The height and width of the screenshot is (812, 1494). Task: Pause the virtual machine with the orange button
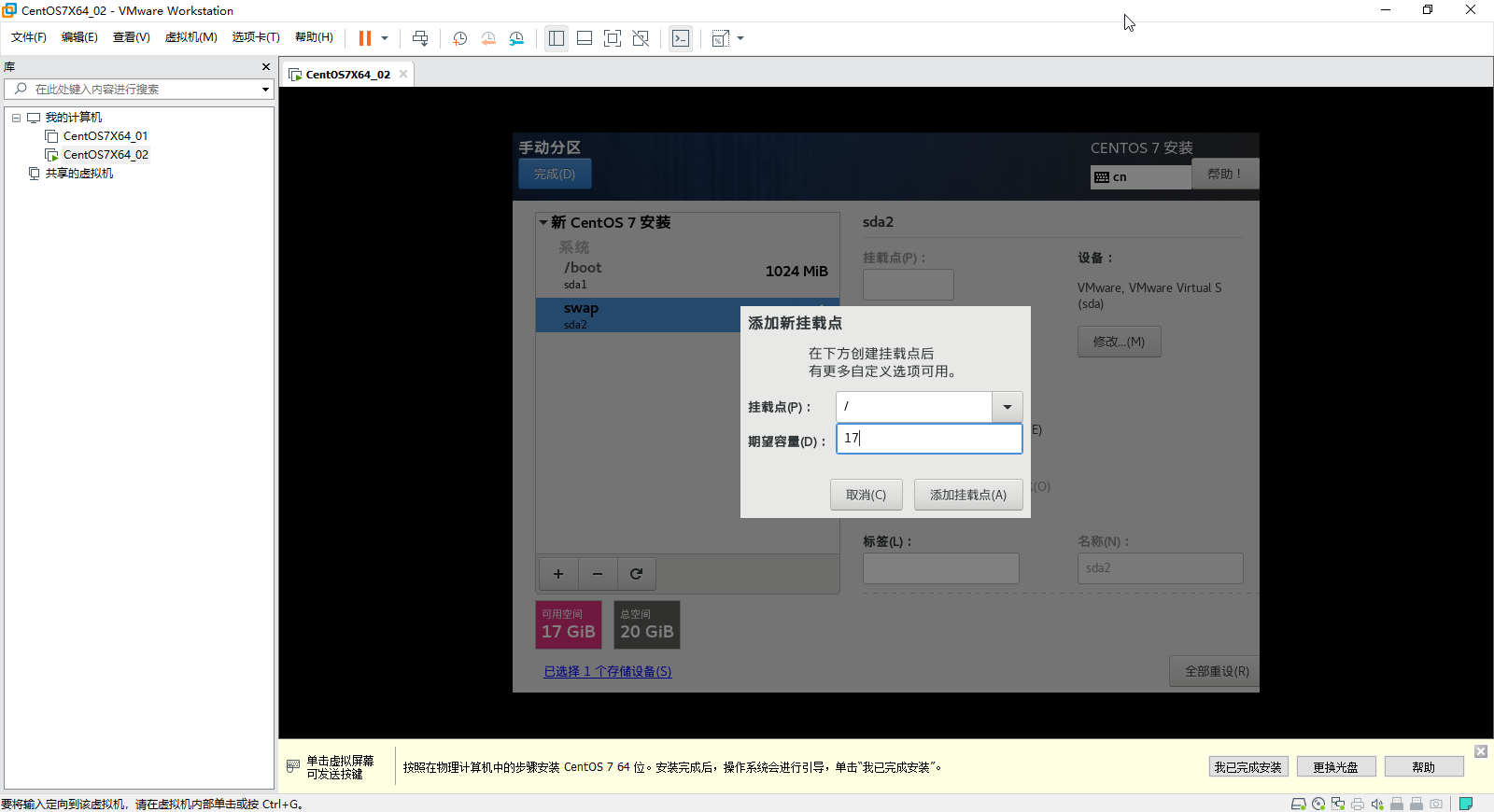click(x=365, y=38)
